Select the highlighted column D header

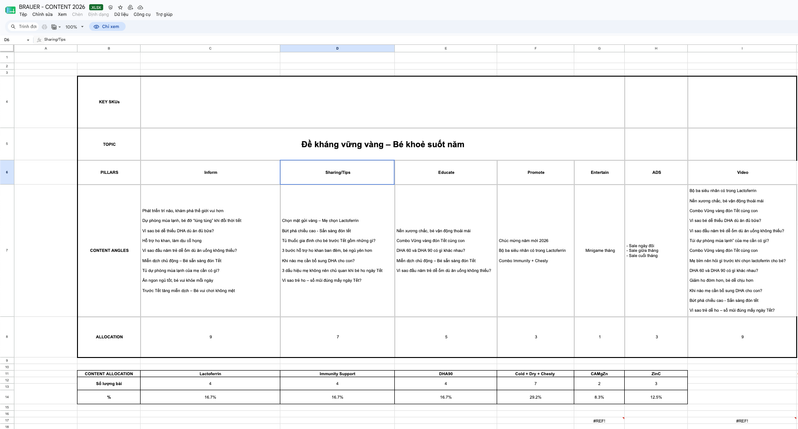(x=337, y=48)
